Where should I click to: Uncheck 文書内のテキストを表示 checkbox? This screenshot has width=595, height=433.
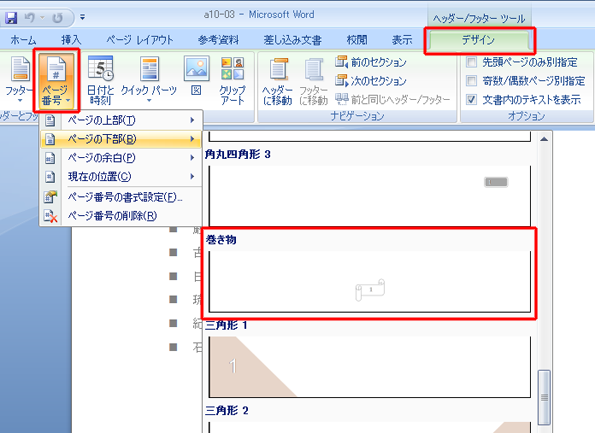(x=471, y=100)
